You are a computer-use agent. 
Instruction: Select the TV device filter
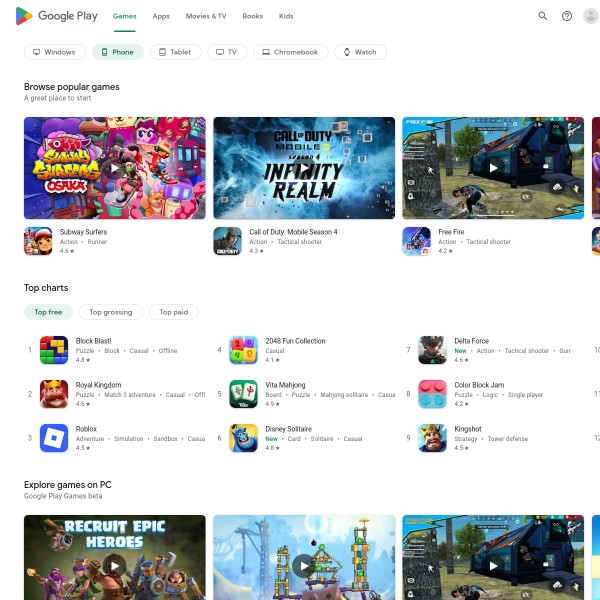(227, 52)
